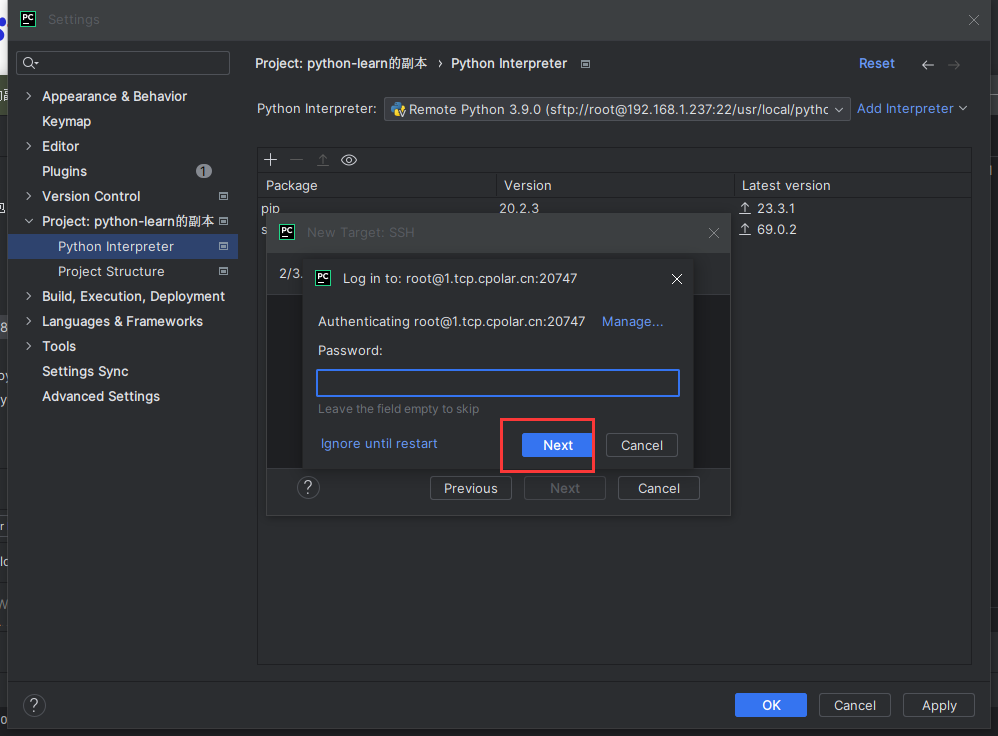Image resolution: width=998 pixels, height=736 pixels.
Task: Click the Reset link at top right
Action: [x=876, y=63]
